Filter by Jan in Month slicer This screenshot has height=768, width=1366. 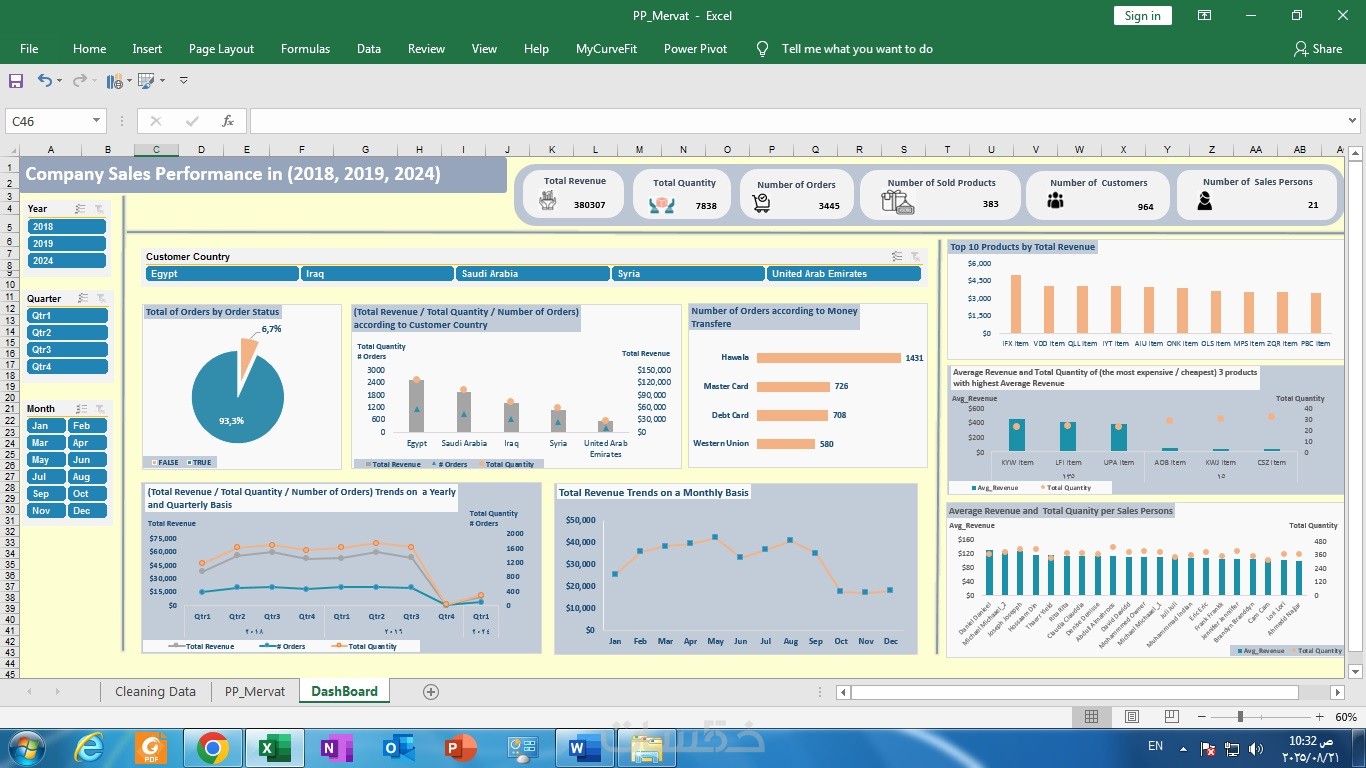[46, 426]
